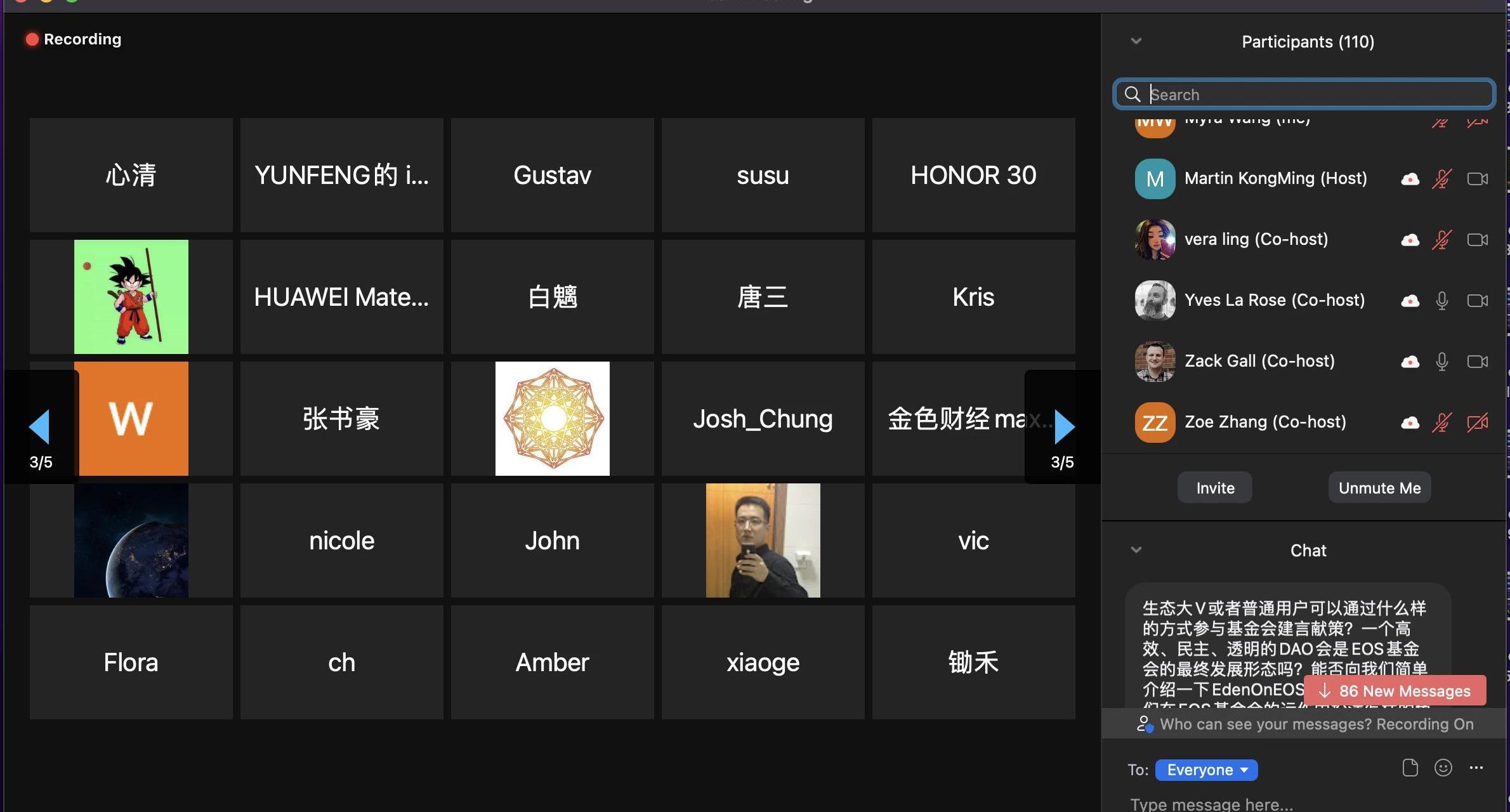
Task: Toggle vera ling's muted microphone icon
Action: click(x=1441, y=240)
